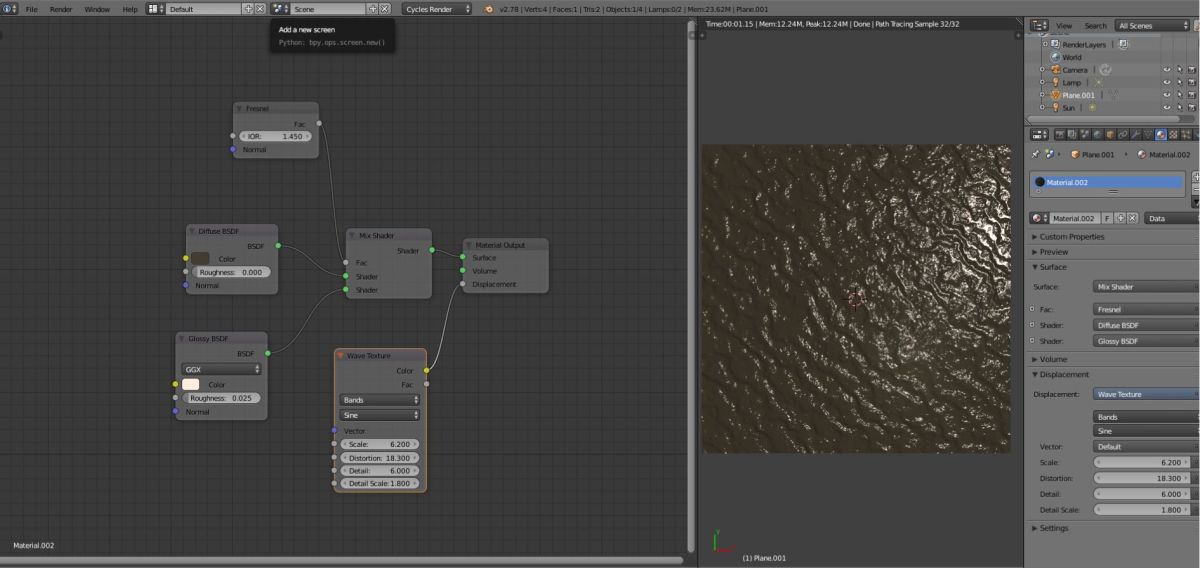This screenshot has width=1200, height=568.
Task: Collapse the Surface panel
Action: coord(1053,267)
